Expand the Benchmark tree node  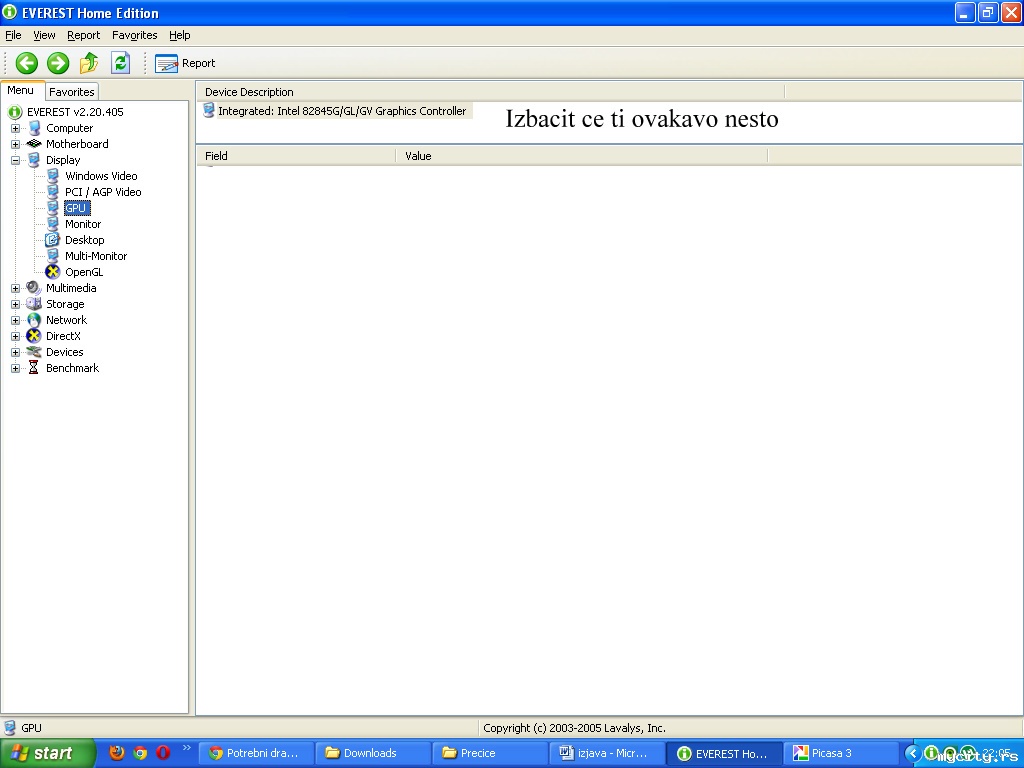15,368
